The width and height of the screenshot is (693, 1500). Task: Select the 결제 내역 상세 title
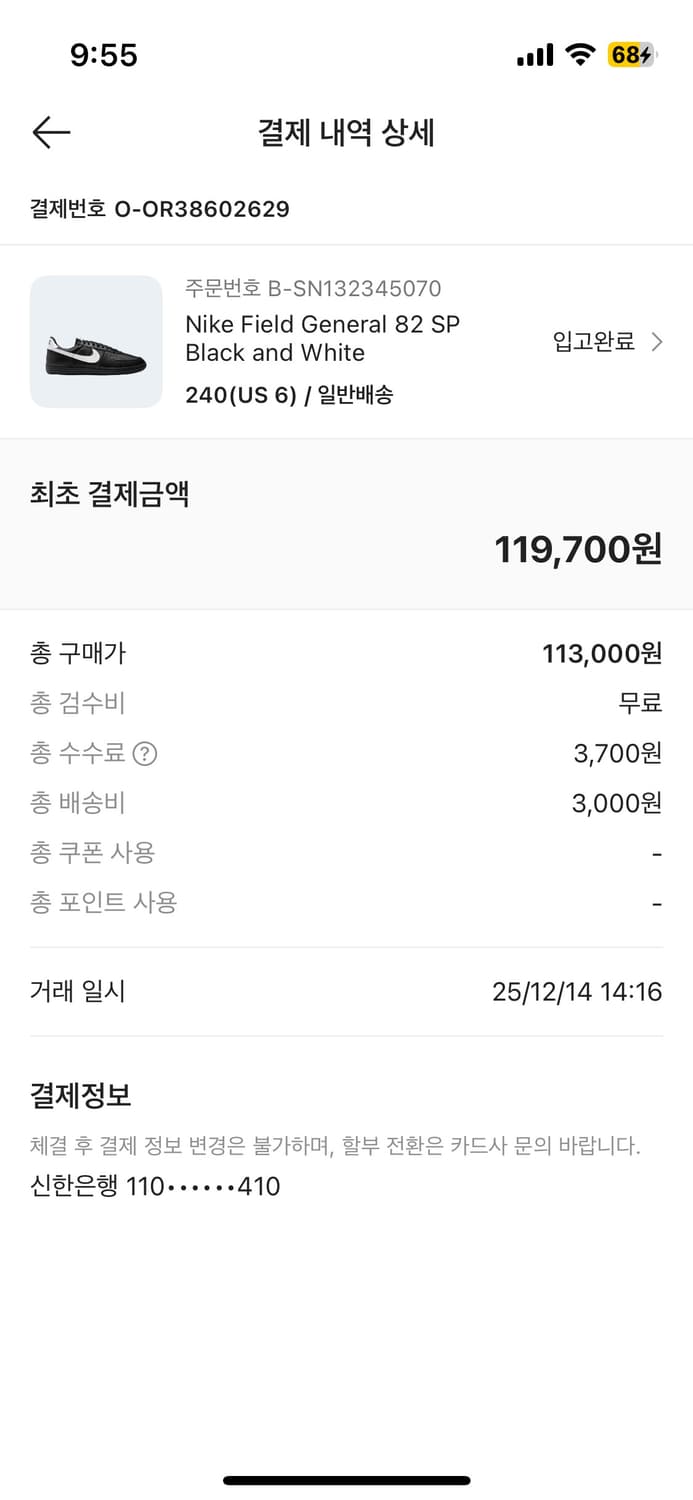[x=346, y=131]
